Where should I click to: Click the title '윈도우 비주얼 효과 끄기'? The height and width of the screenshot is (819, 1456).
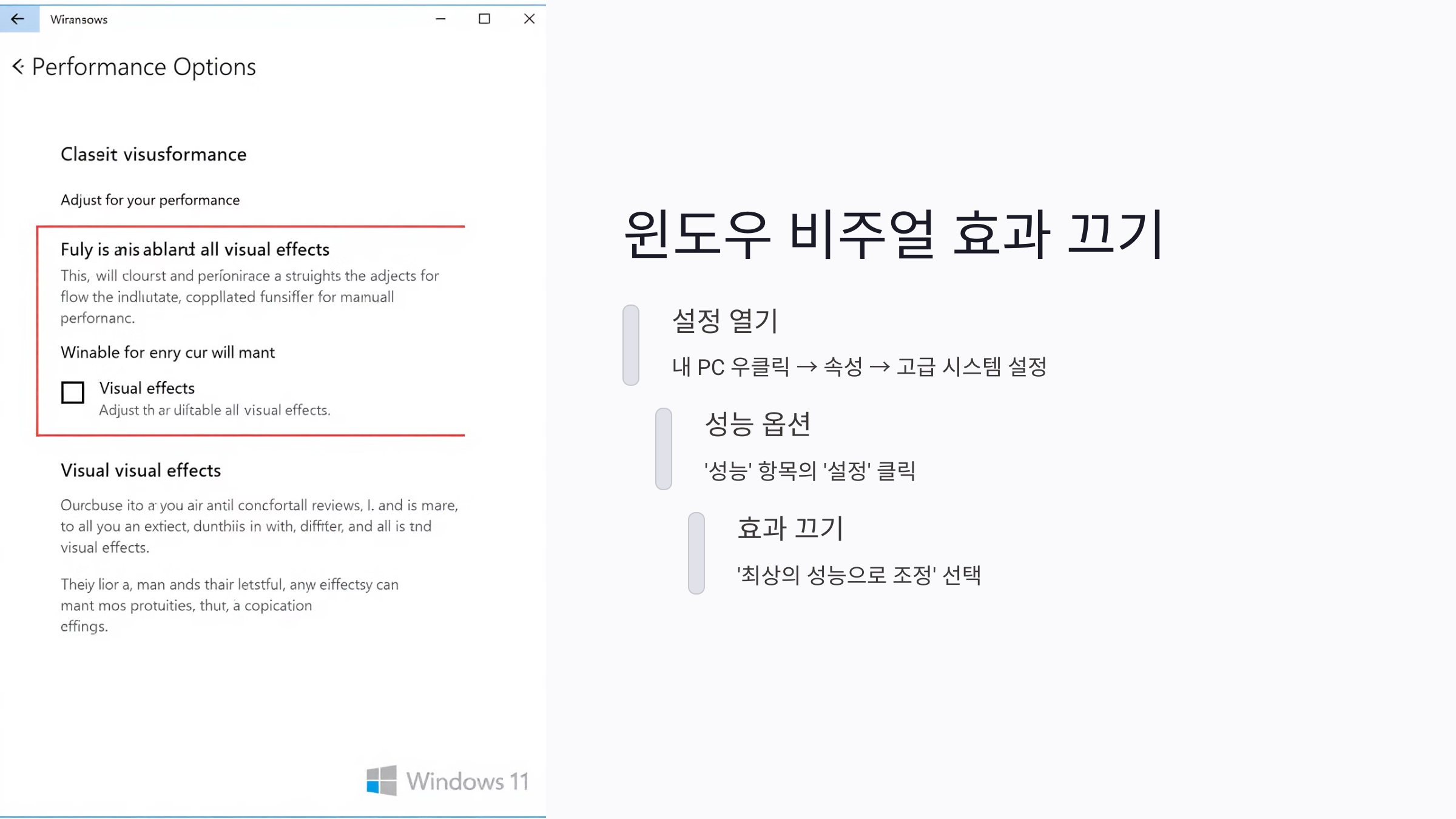894,235
